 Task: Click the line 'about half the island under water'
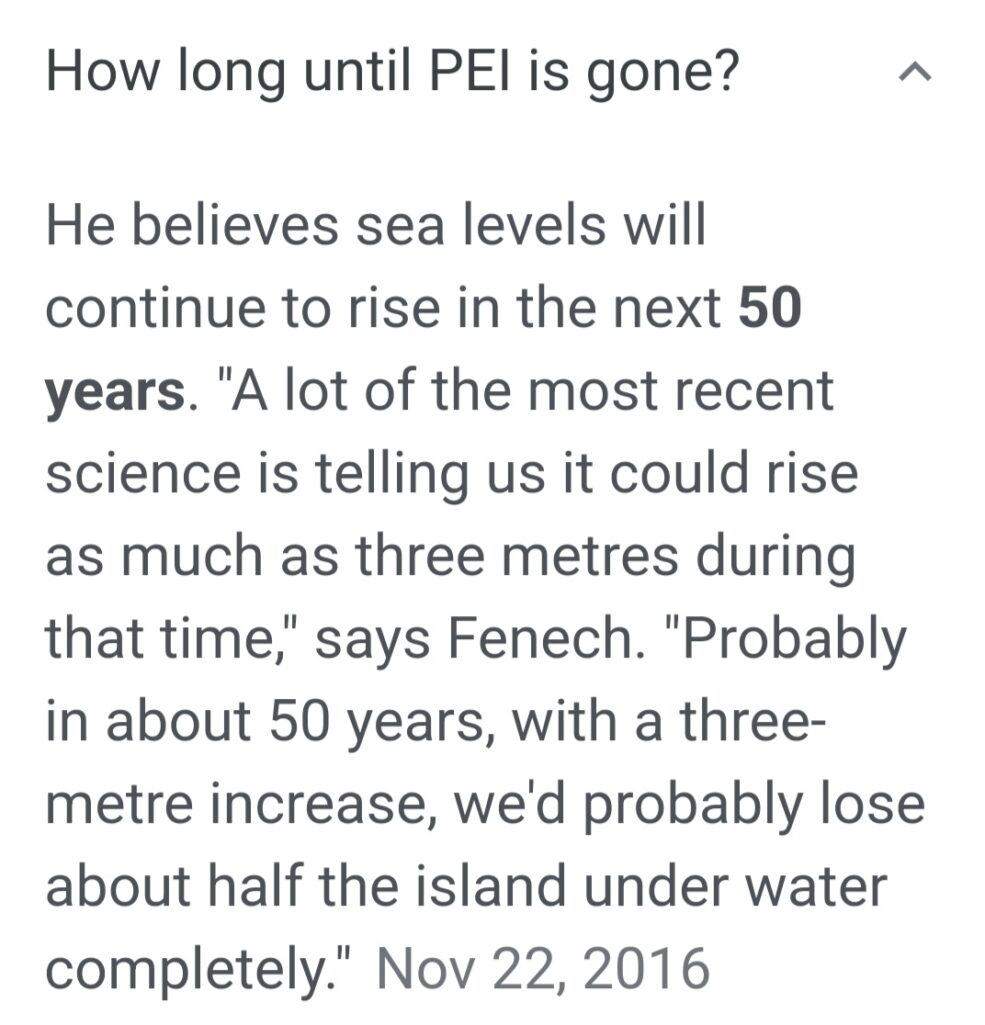(x=466, y=886)
